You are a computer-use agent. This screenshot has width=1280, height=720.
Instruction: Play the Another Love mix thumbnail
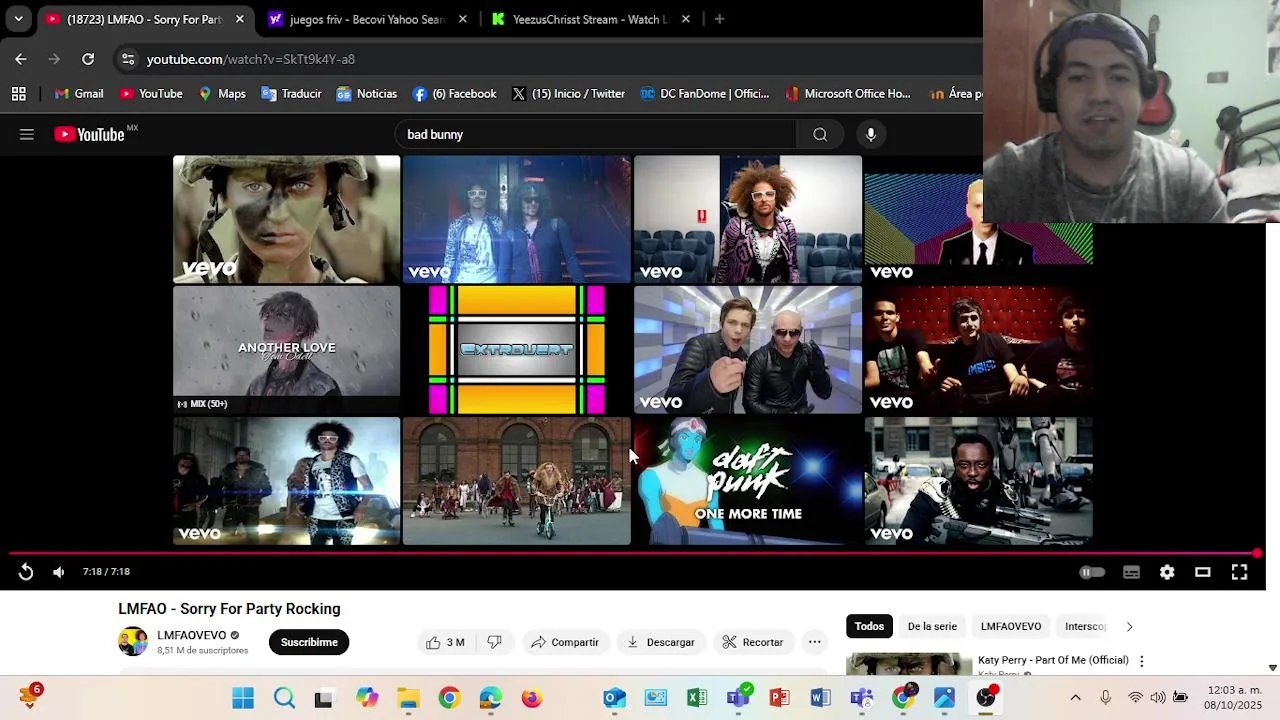286,349
